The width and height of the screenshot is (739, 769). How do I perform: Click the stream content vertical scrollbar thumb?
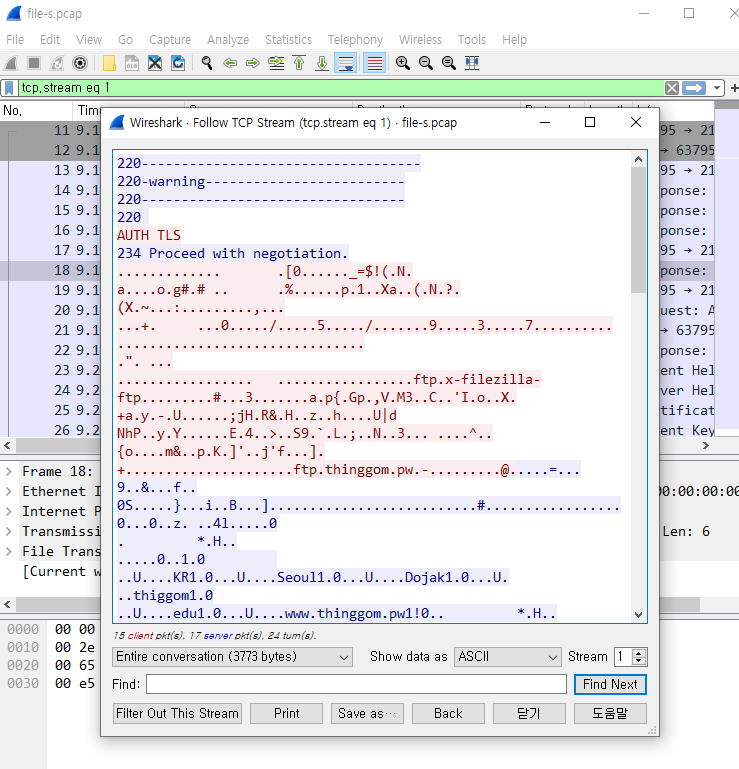638,230
